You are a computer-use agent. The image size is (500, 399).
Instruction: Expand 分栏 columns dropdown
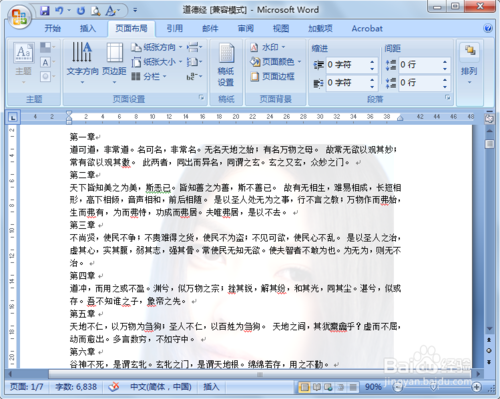[164, 77]
